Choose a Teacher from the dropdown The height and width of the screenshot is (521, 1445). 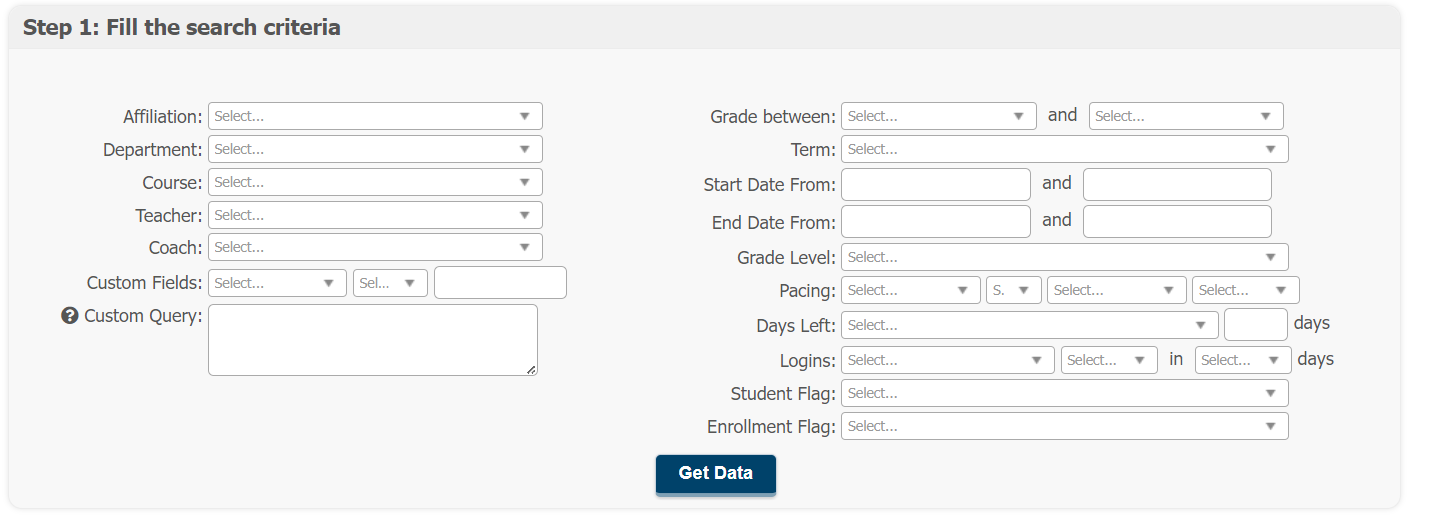coord(375,215)
